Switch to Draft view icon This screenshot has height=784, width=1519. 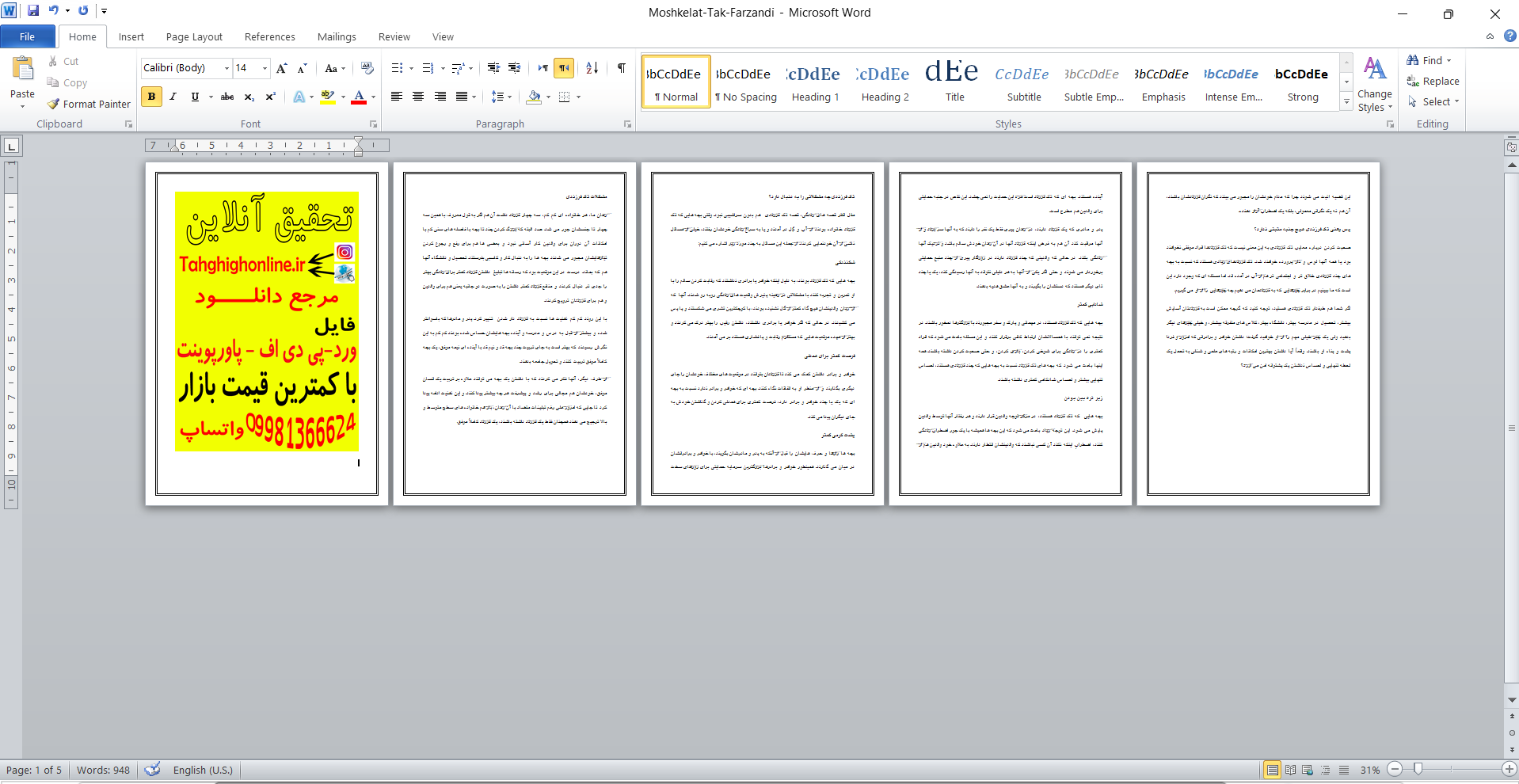tap(1344, 770)
